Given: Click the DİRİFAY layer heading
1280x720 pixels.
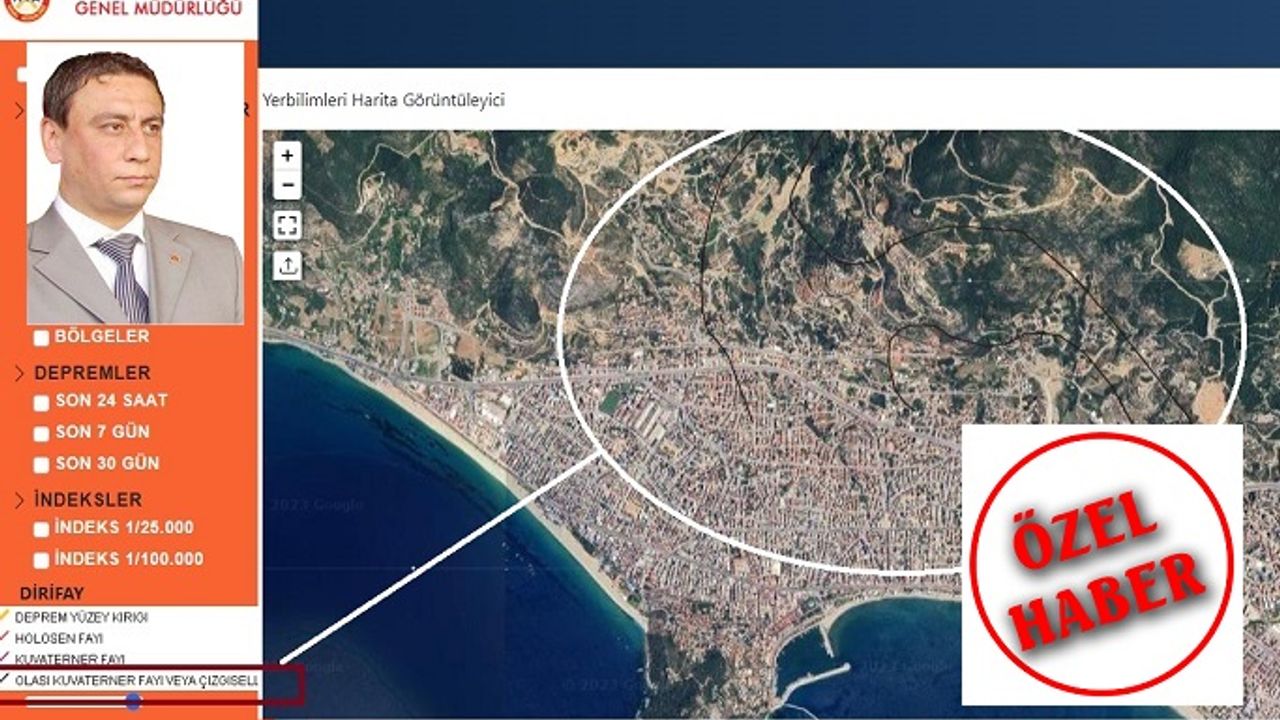Looking at the screenshot, I should (52, 593).
